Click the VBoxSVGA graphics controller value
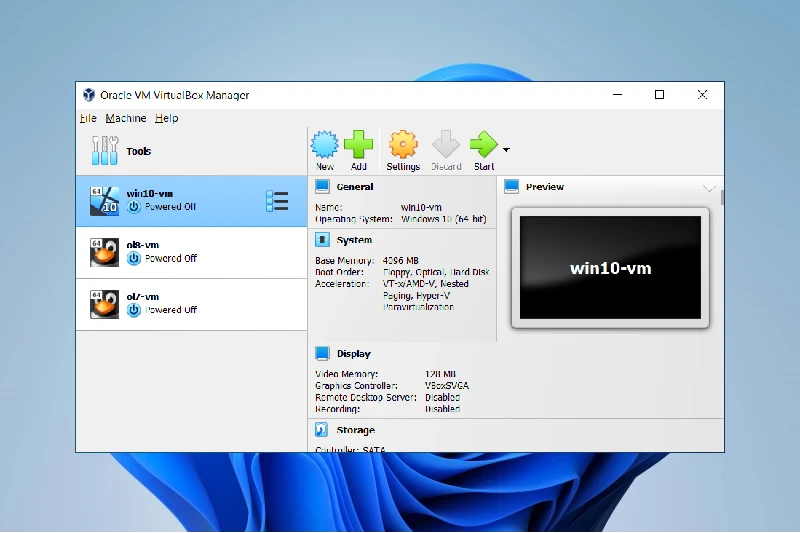 tap(447, 386)
